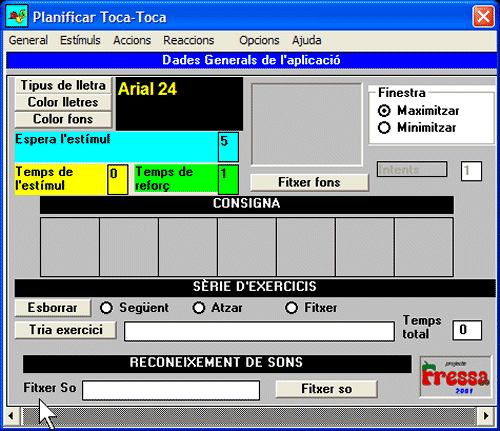The height and width of the screenshot is (431, 500).
Task: Open the Reaccions menu
Action: tap(189, 40)
